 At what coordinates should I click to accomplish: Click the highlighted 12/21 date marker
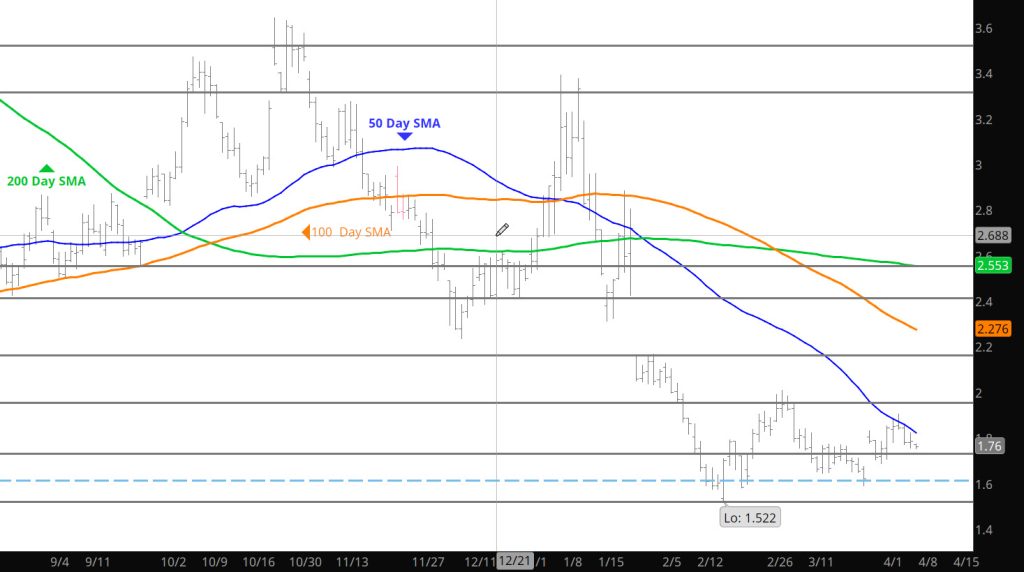pos(514,561)
